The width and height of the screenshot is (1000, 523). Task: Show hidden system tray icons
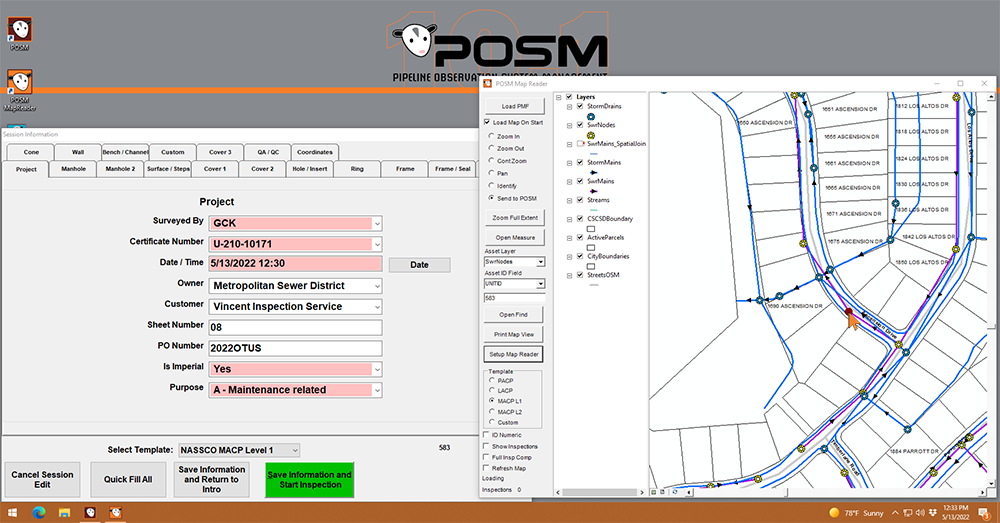point(895,512)
